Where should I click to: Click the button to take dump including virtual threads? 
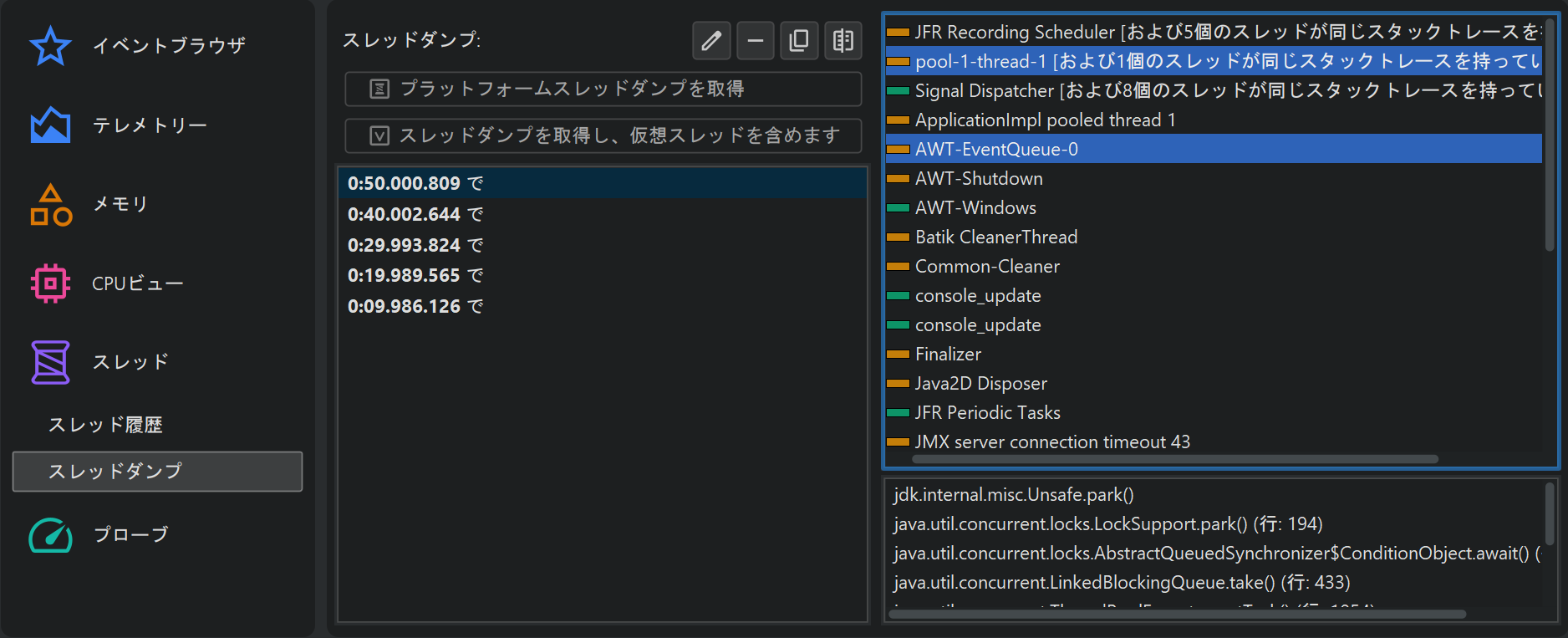pos(603,135)
